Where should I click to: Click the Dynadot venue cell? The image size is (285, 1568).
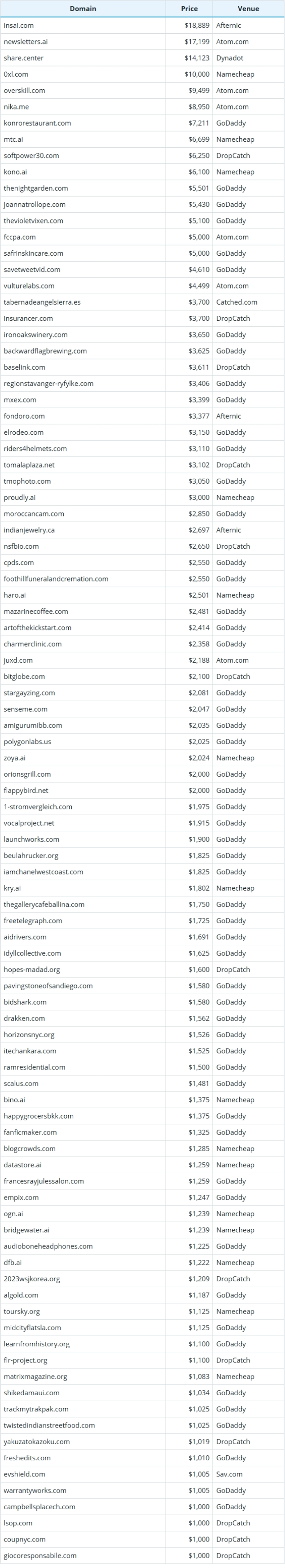click(x=230, y=58)
